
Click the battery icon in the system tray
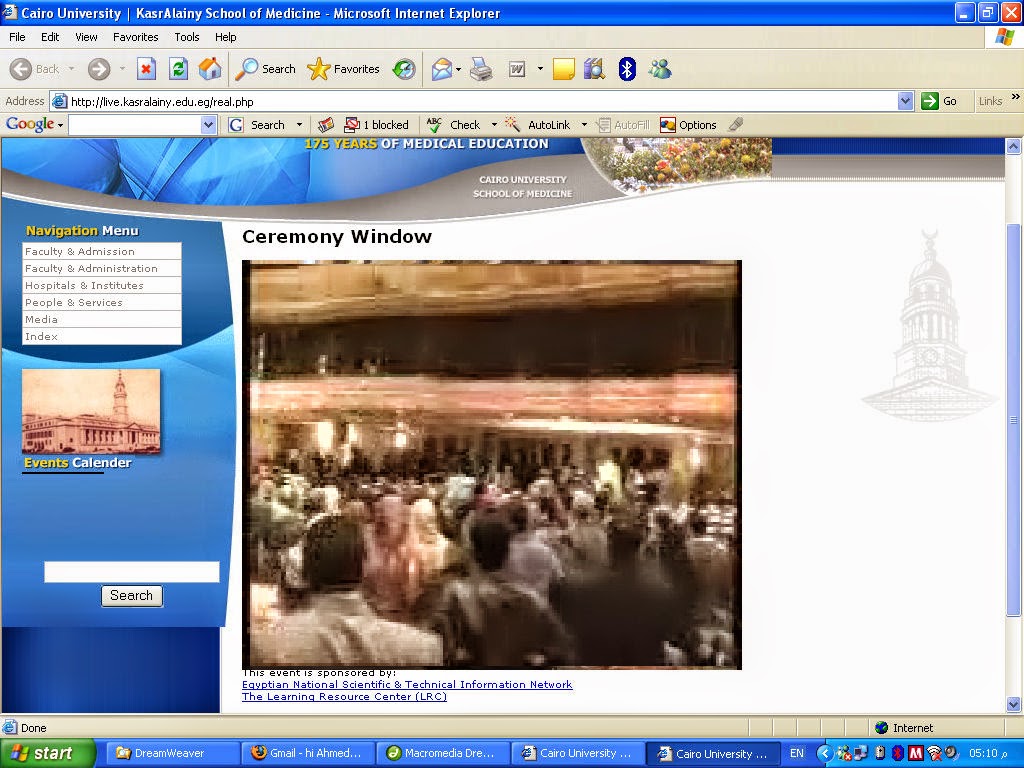point(880,753)
